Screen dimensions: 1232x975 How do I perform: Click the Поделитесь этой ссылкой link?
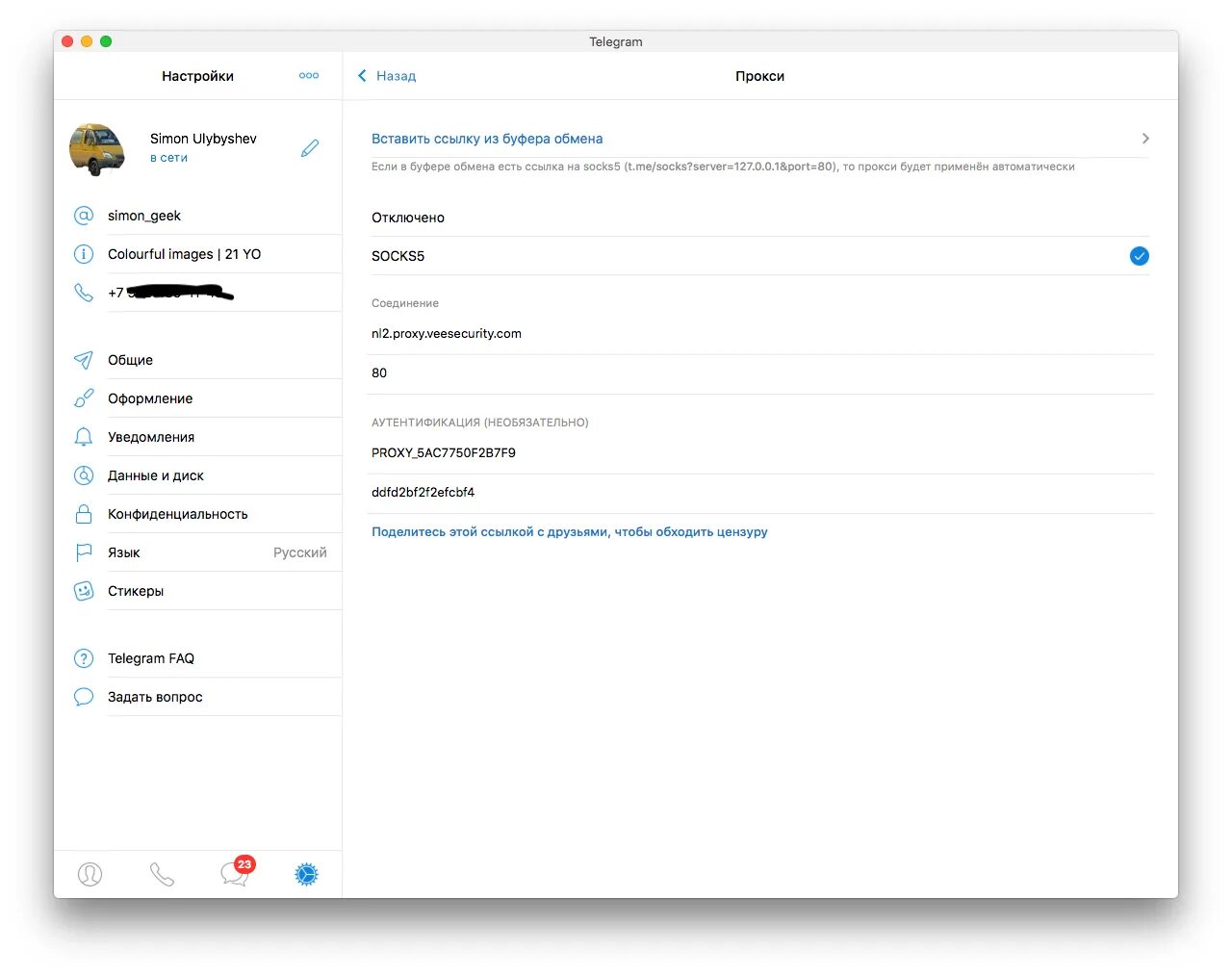(570, 532)
